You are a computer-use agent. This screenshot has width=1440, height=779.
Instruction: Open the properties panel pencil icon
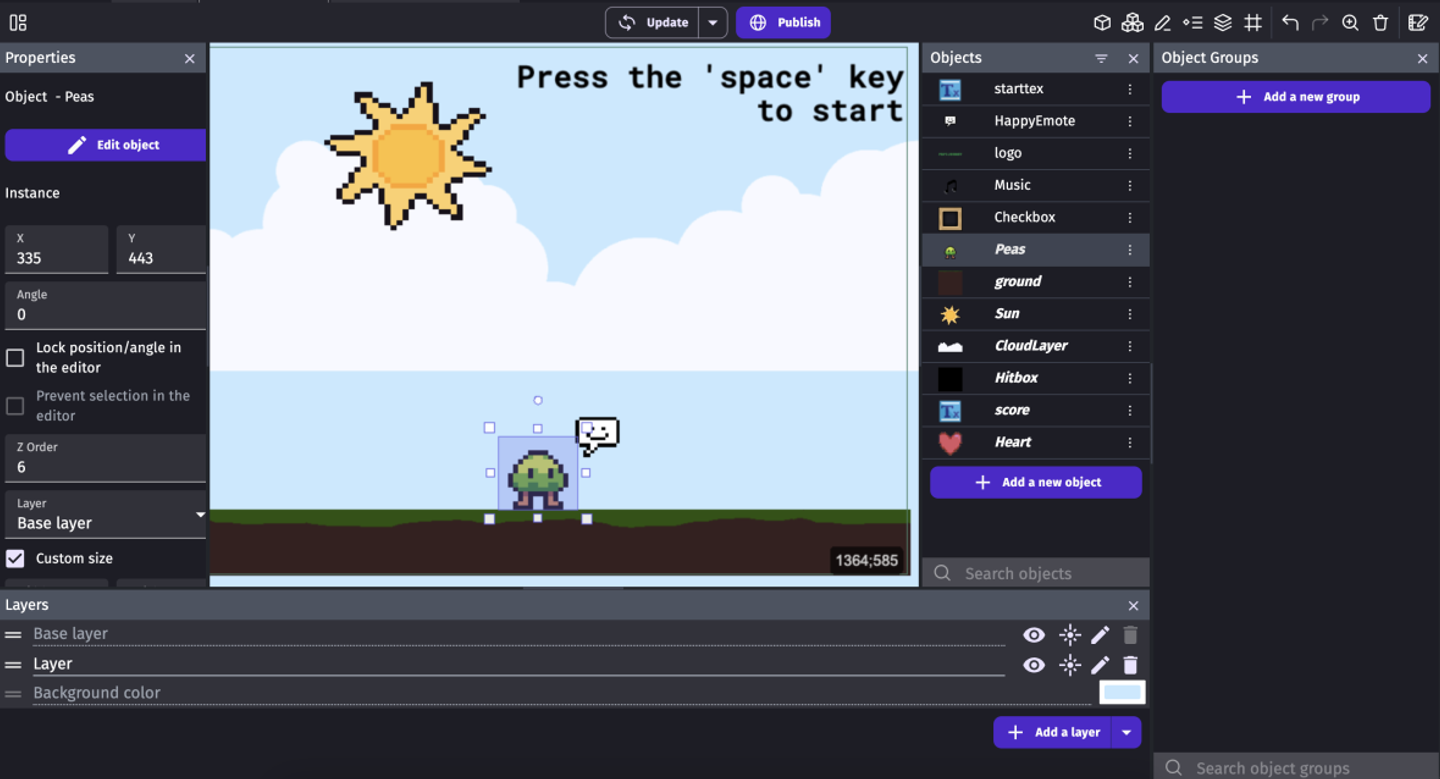(x=1162, y=23)
